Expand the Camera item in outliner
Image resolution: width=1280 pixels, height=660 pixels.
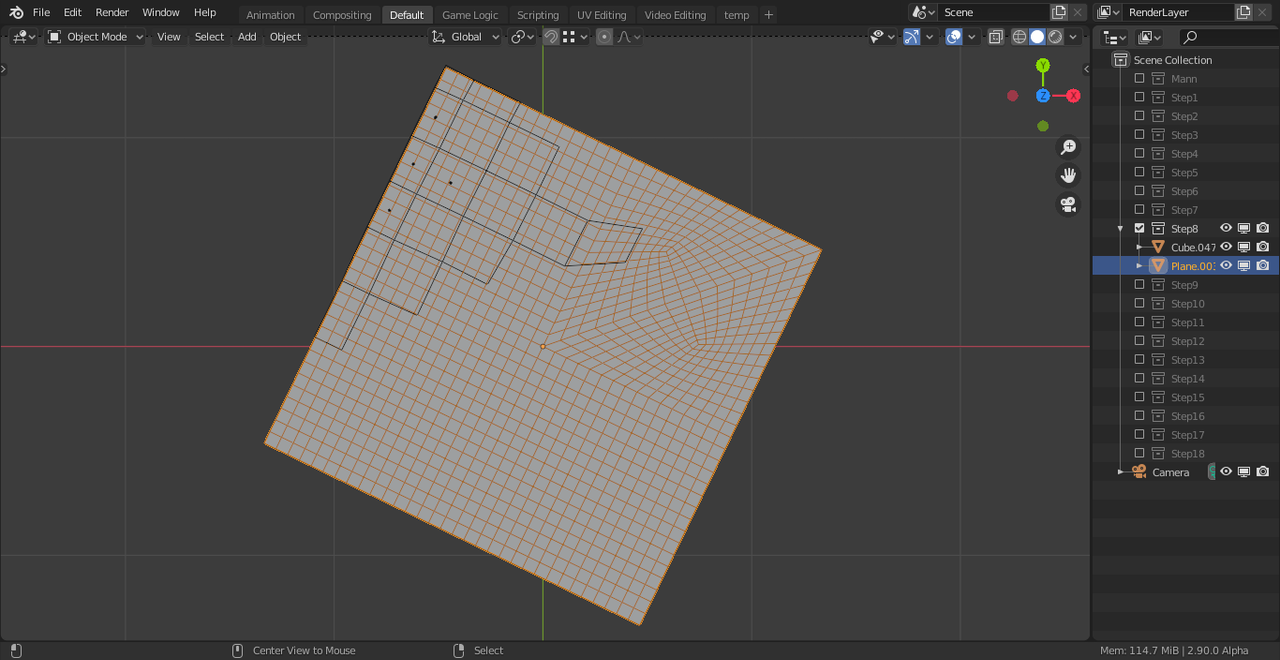(x=1120, y=472)
